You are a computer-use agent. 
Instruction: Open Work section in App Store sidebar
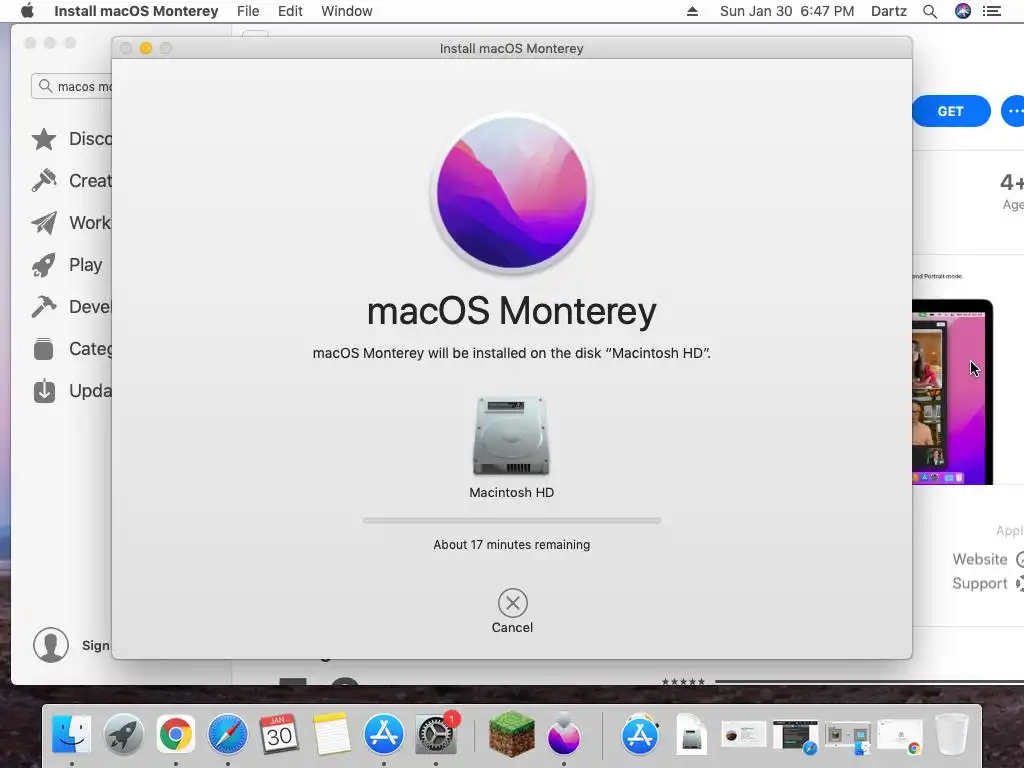click(x=72, y=223)
